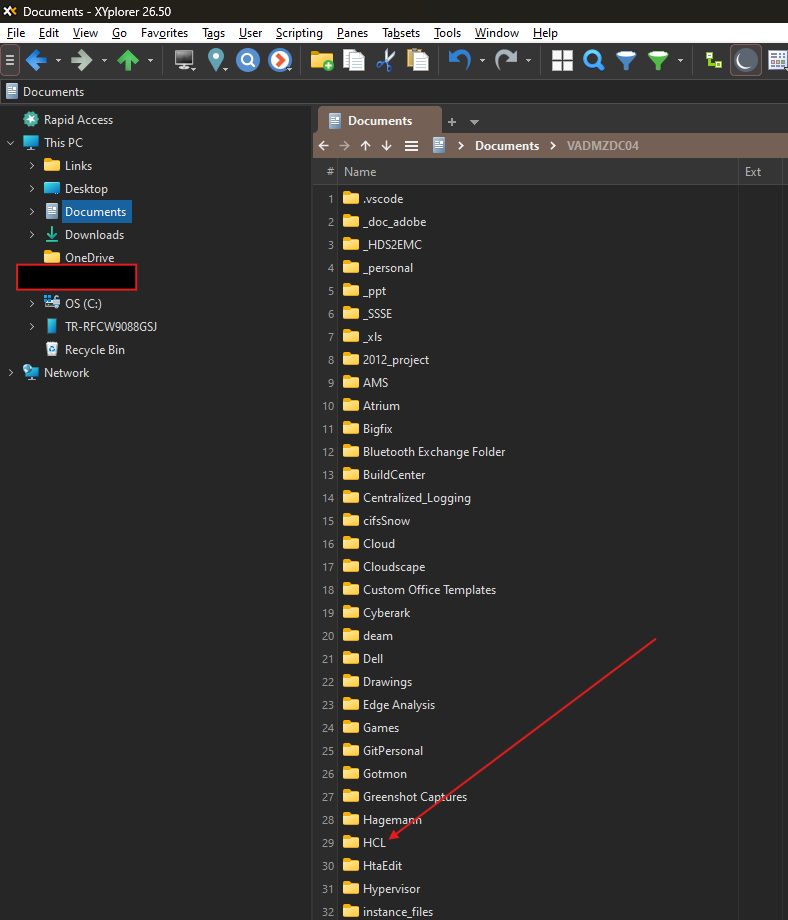Collapse the This PC tree node
The height and width of the screenshot is (920, 788).
pos(11,143)
